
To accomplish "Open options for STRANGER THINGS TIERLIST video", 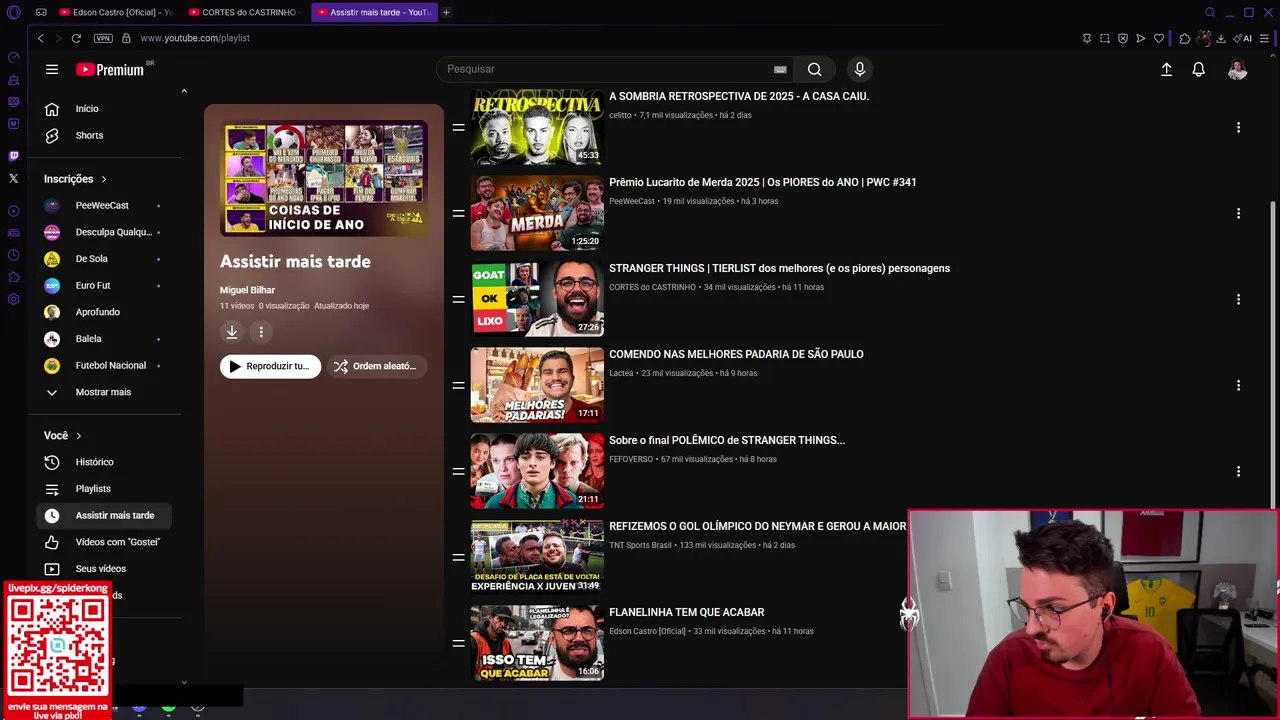I will click(x=1238, y=299).
